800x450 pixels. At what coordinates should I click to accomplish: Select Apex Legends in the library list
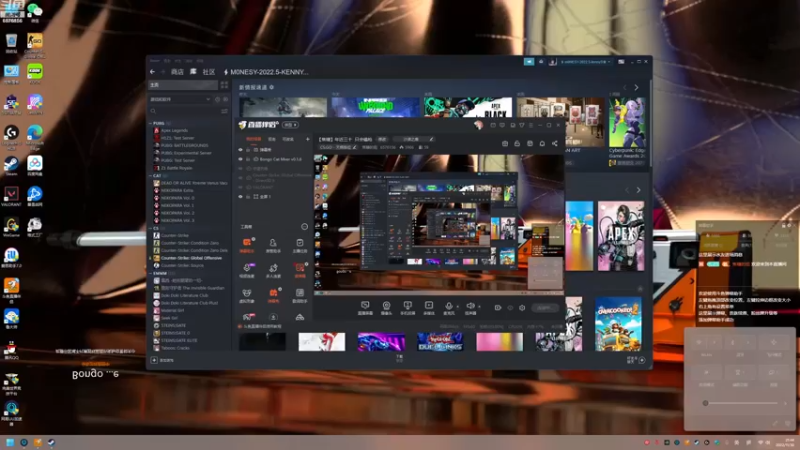(174, 131)
